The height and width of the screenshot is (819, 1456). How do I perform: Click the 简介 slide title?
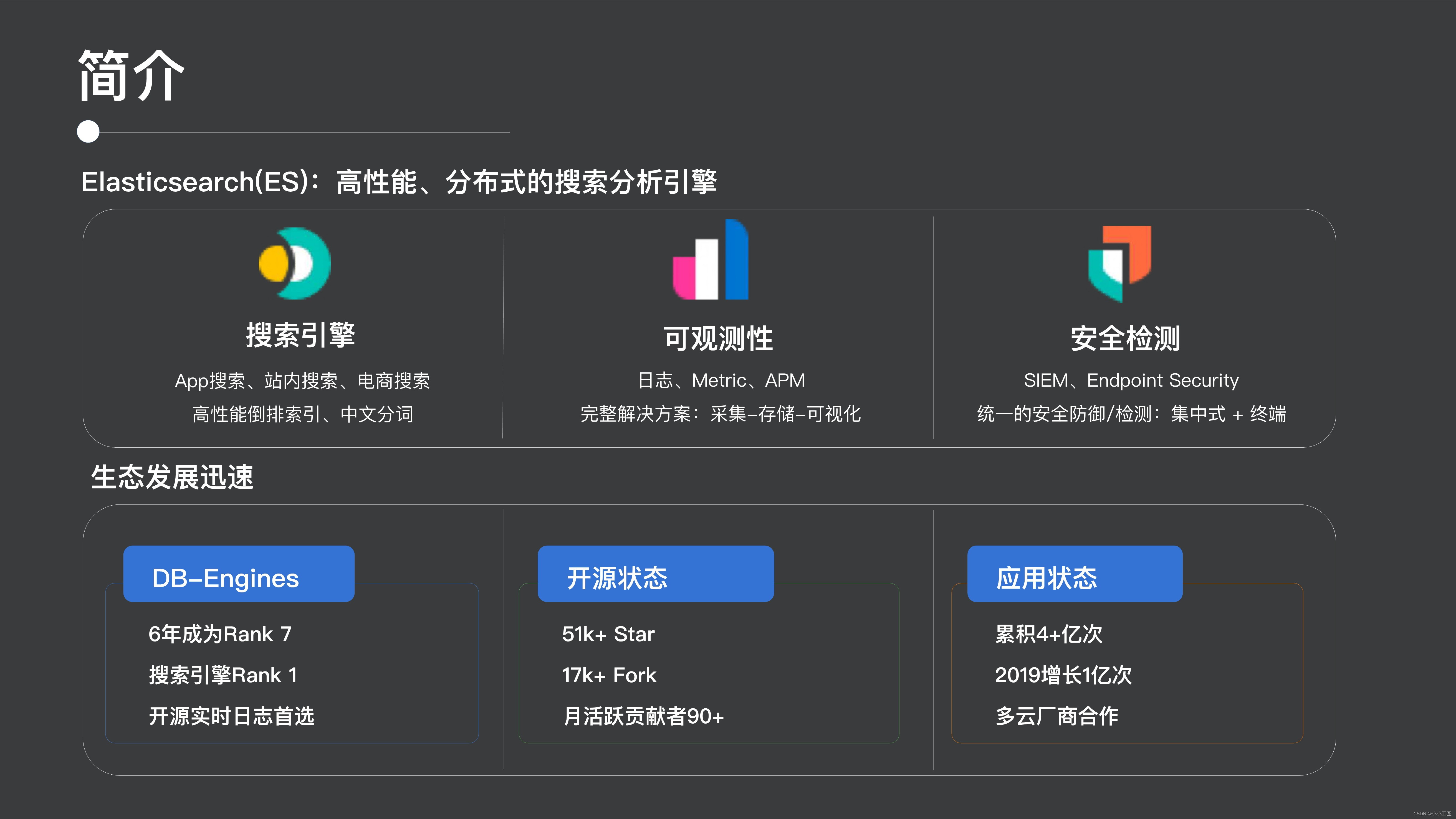coord(131,76)
